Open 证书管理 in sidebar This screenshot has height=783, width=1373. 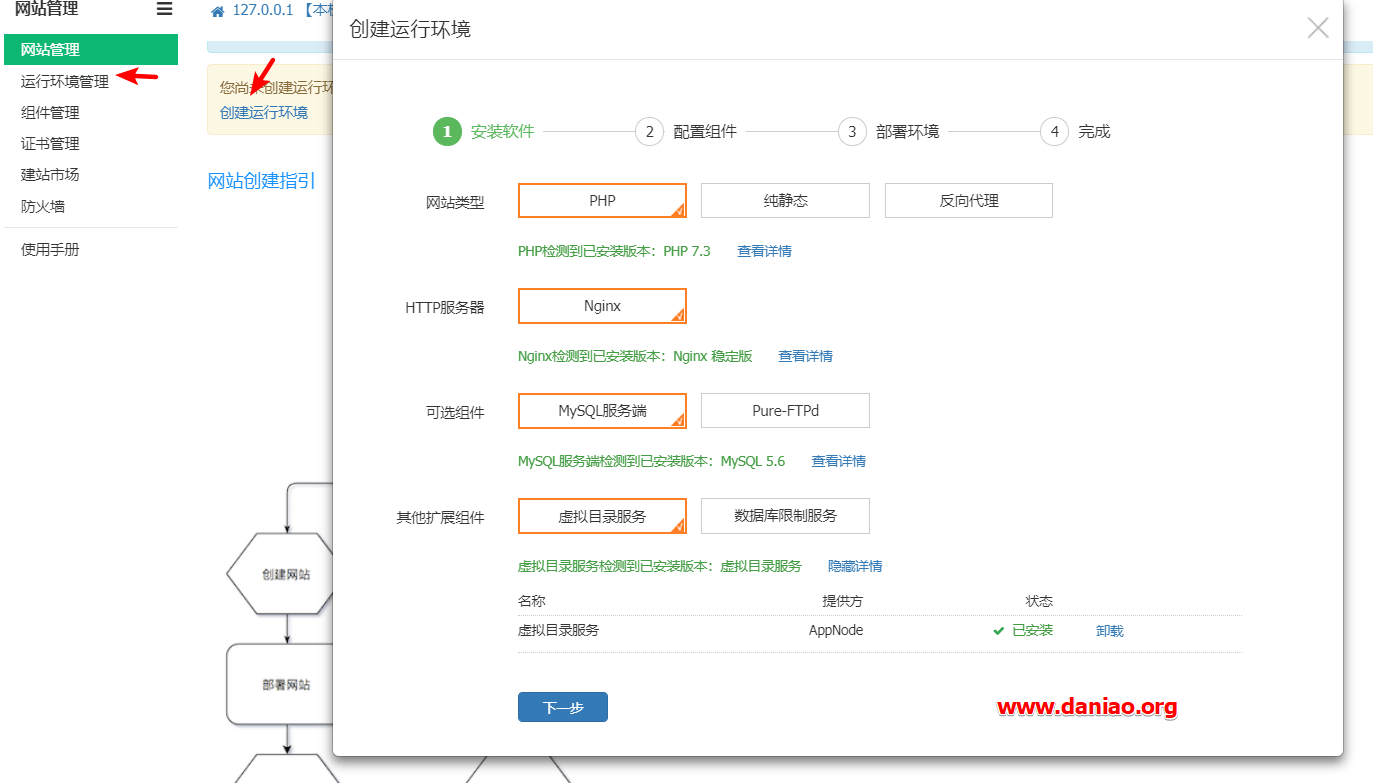pos(50,143)
